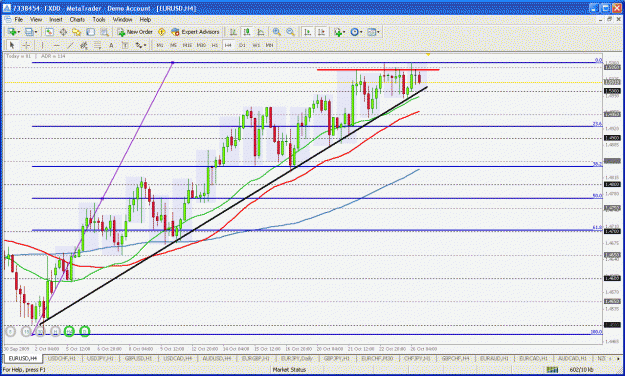Click the yellow chart shift triangle marker
The height and width of the screenshot is (376, 625).
(428, 54)
